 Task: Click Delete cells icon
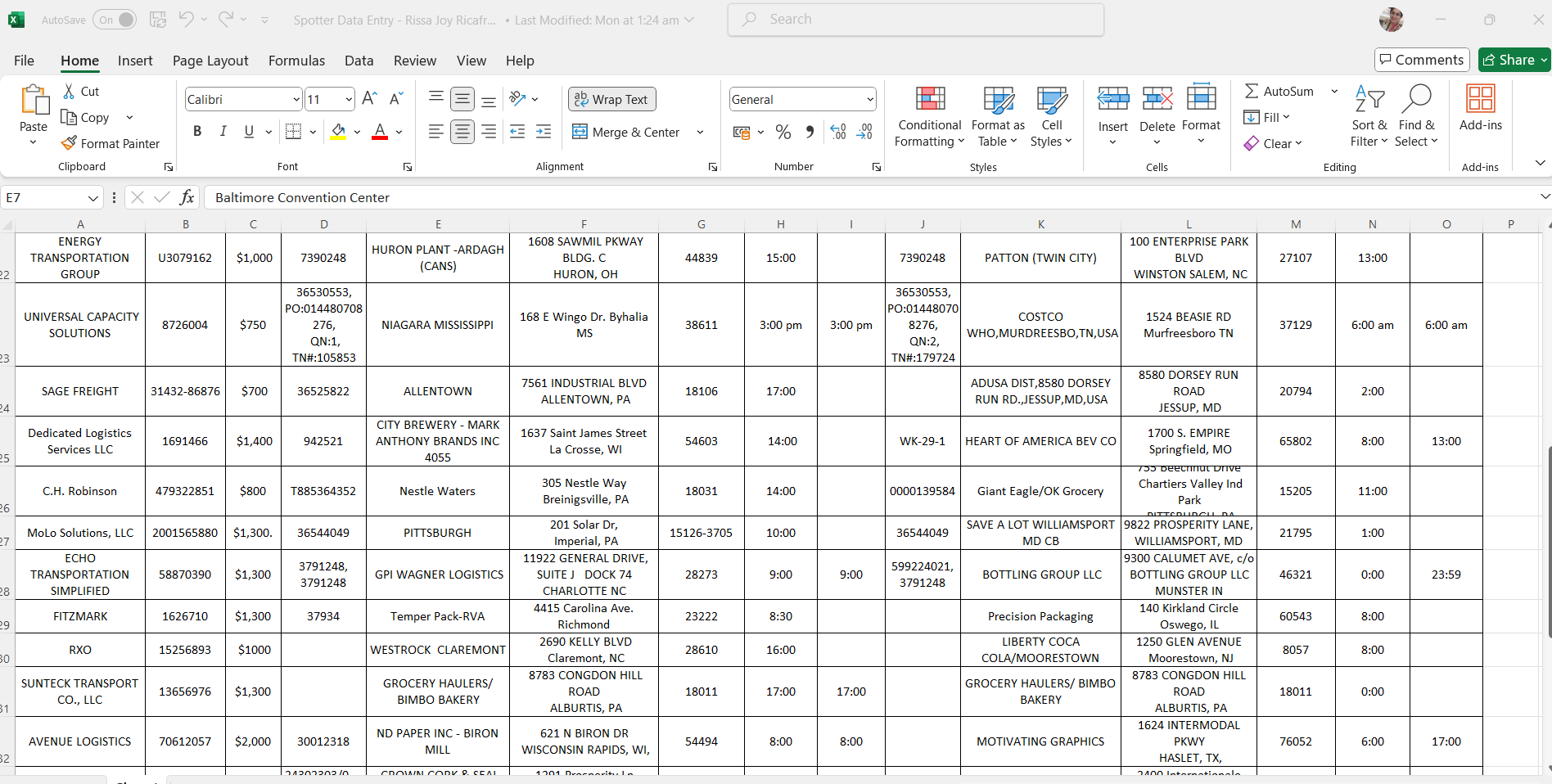[1157, 99]
